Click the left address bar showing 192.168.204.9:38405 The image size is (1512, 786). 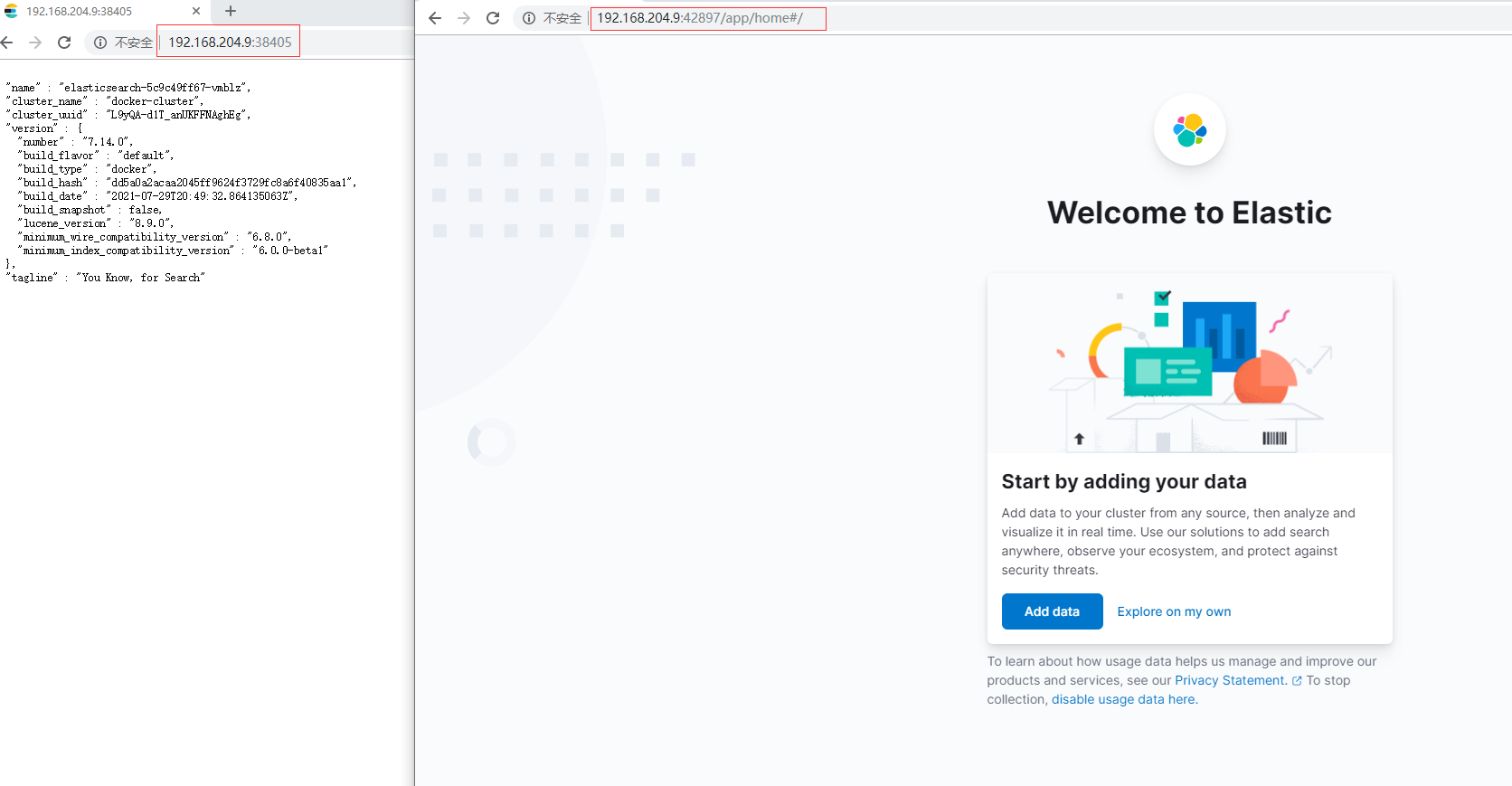(x=230, y=43)
